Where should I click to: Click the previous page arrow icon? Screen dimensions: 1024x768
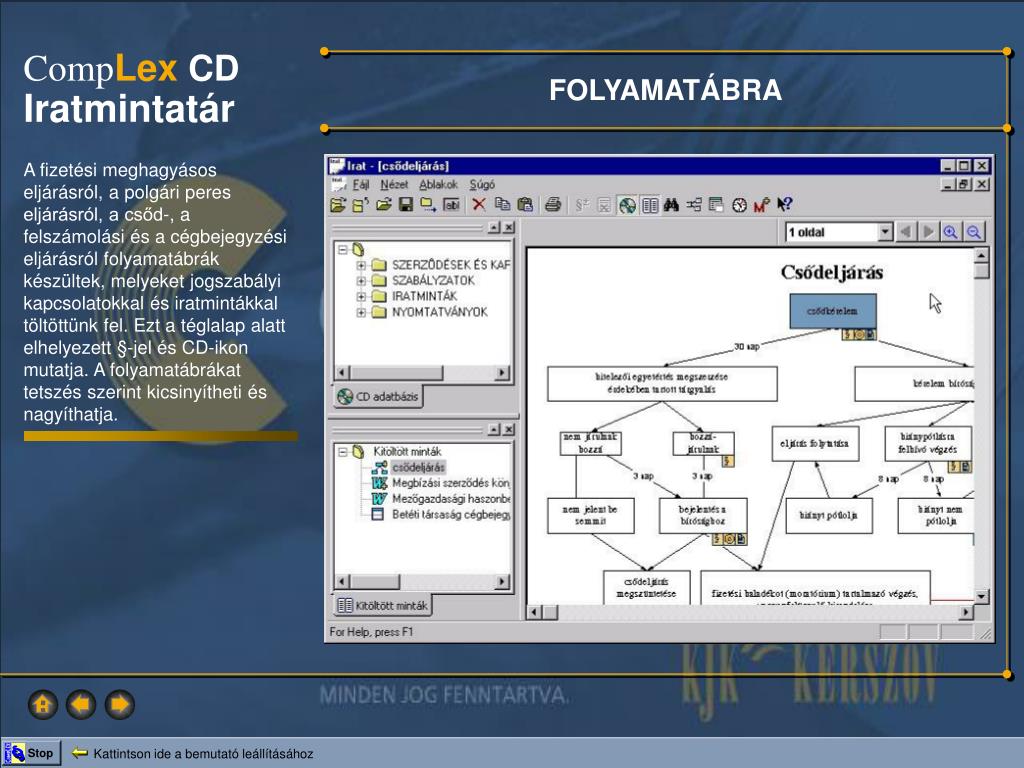click(905, 232)
